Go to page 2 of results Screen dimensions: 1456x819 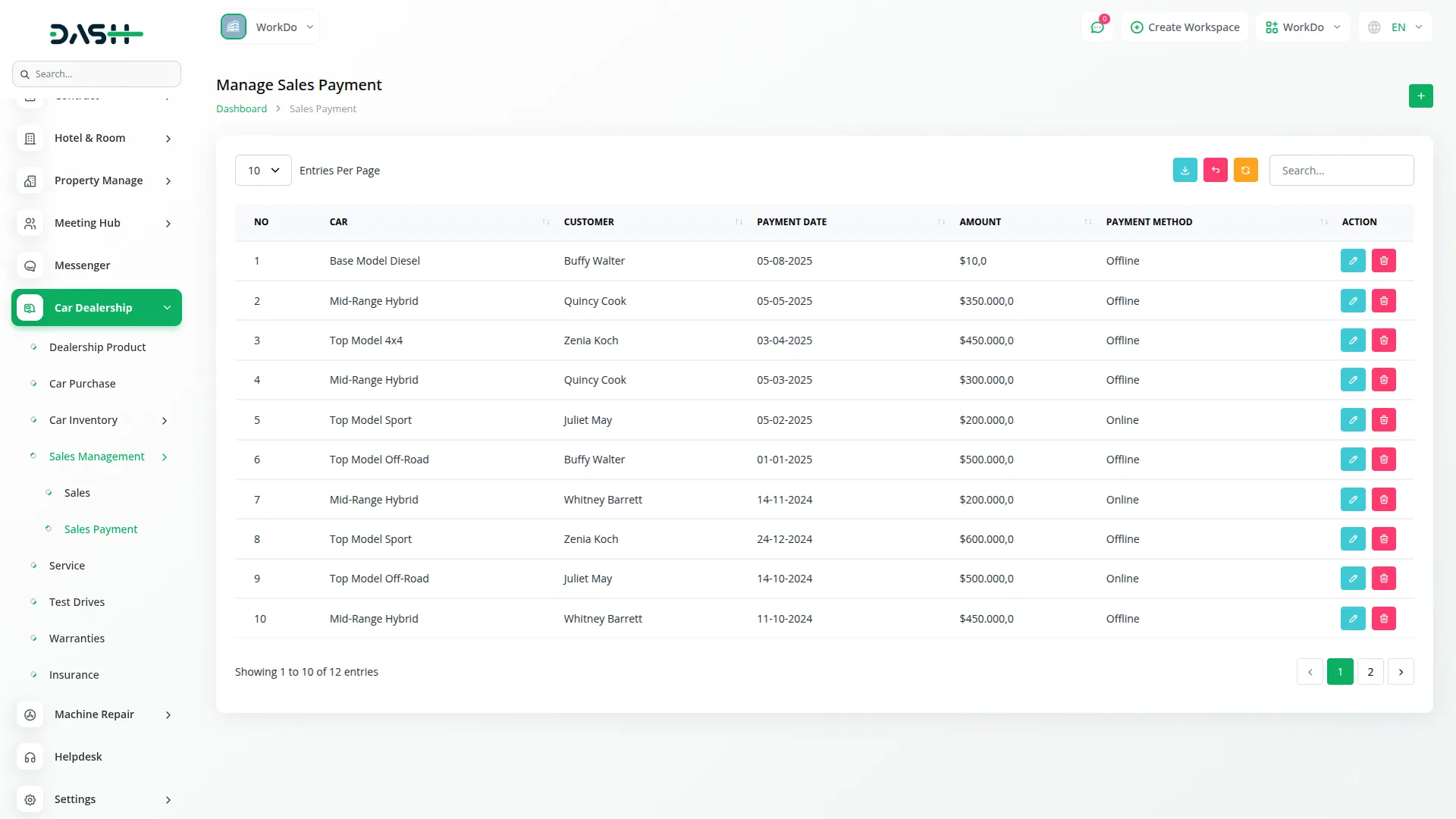tap(1370, 672)
